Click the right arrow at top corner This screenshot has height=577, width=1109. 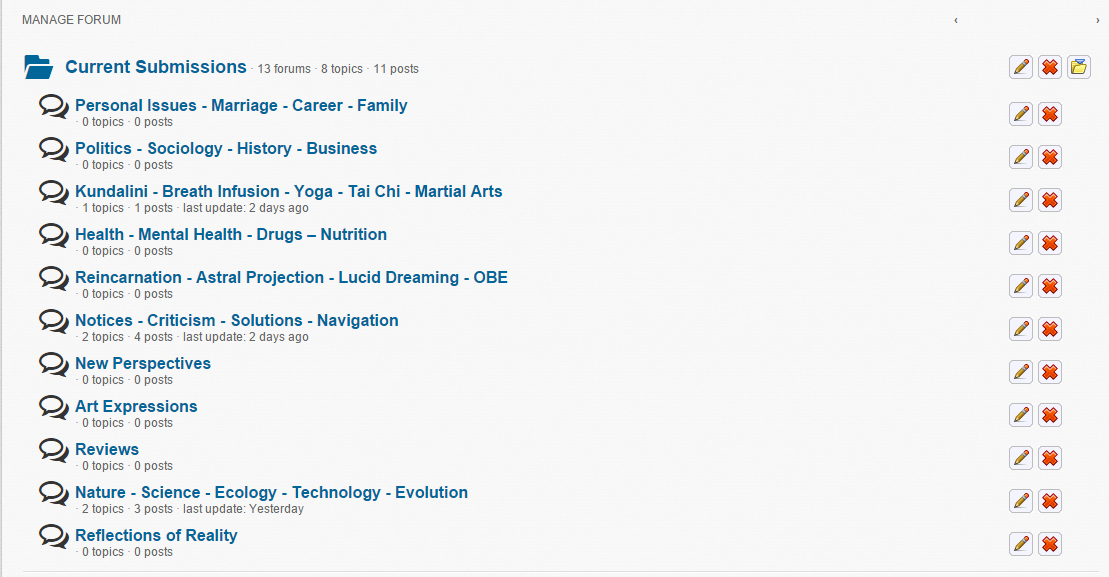point(1098,20)
